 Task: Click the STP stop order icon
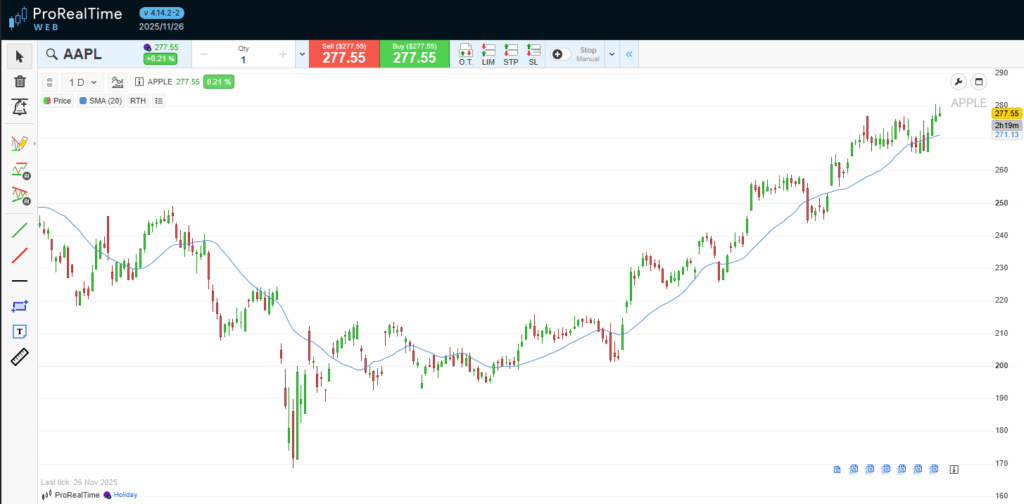click(511, 54)
